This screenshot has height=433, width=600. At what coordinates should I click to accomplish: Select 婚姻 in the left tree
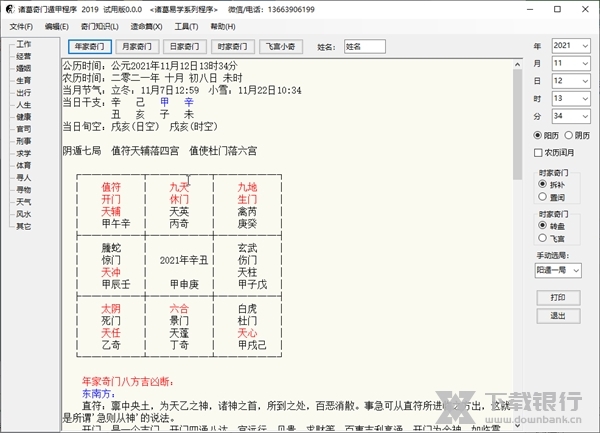(x=23, y=68)
